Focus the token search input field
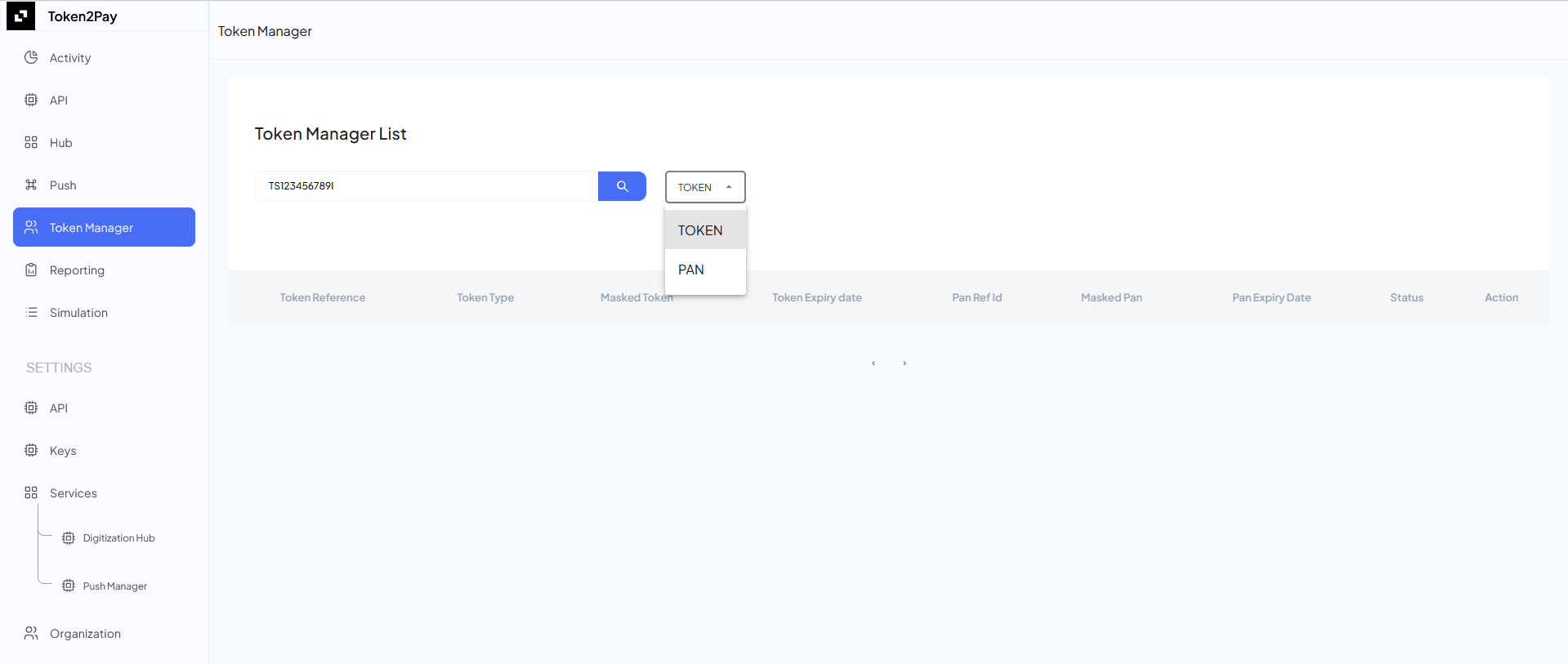The image size is (1568, 664). pos(427,186)
